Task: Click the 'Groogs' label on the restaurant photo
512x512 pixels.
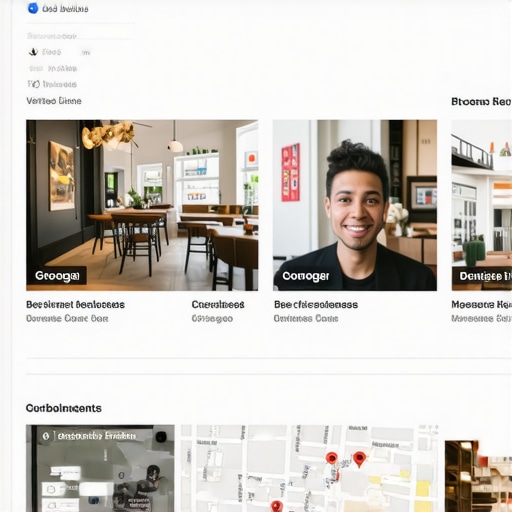Action: pyautogui.click(x=57, y=276)
